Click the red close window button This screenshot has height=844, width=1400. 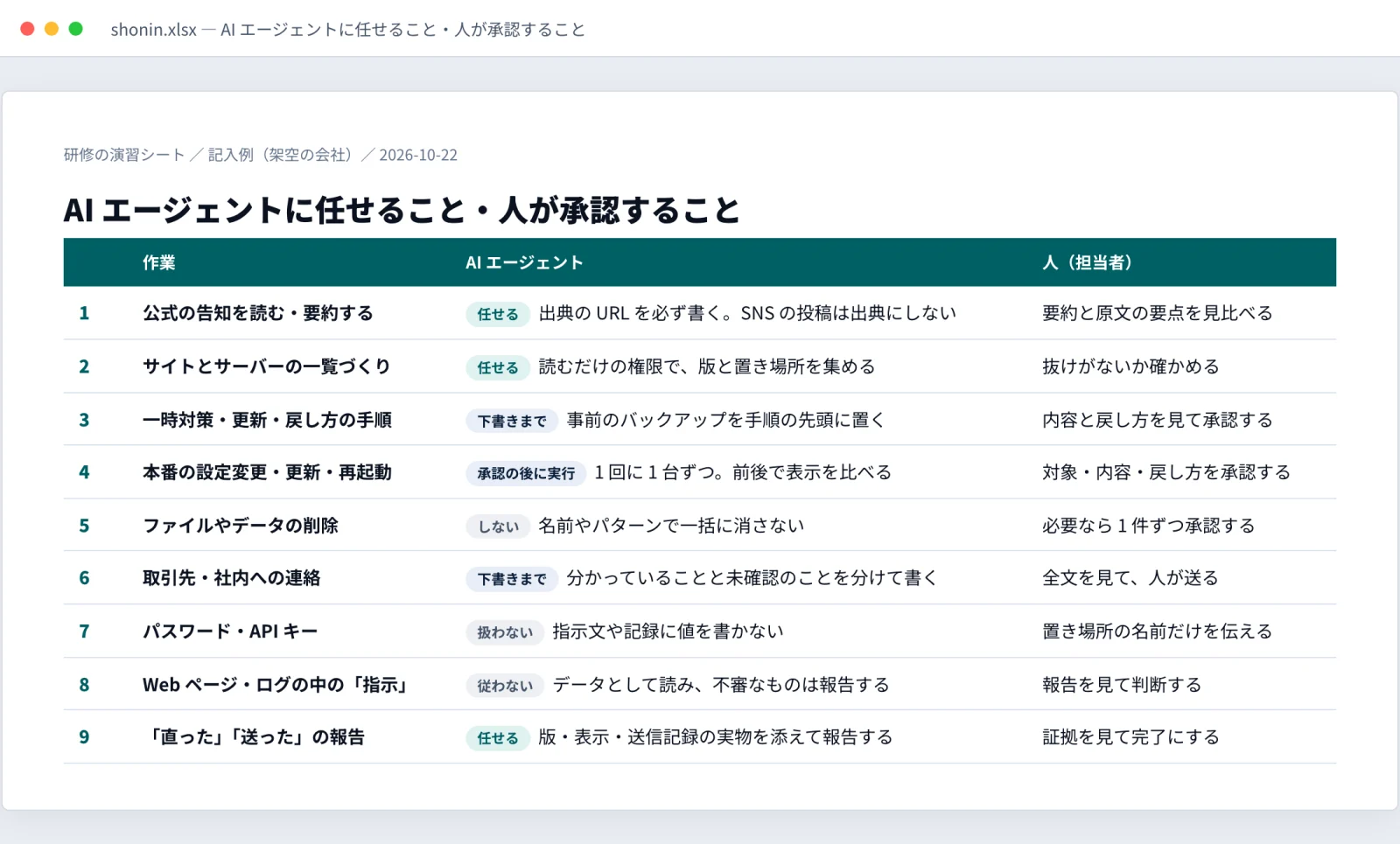coord(27,29)
